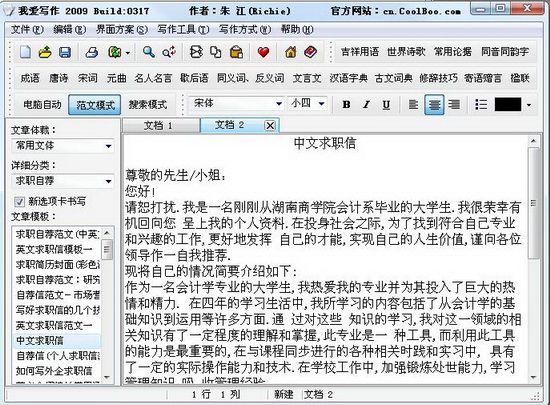Open the 小四 font size dropdown
550x405 pixels.
[x=307, y=104]
